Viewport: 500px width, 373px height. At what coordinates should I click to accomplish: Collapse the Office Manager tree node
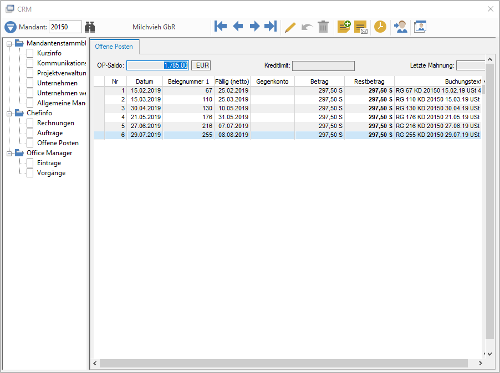[9, 153]
